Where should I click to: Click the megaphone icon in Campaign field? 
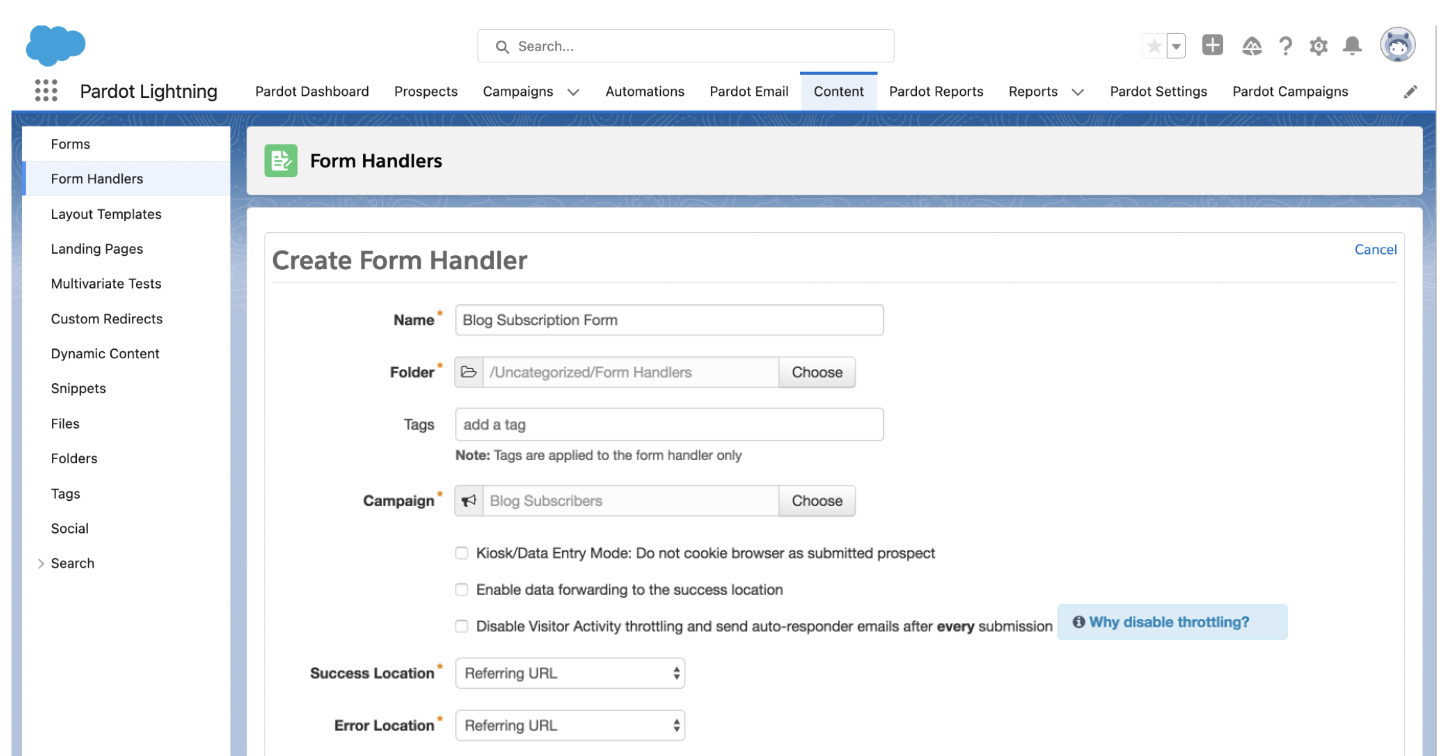[469, 501]
